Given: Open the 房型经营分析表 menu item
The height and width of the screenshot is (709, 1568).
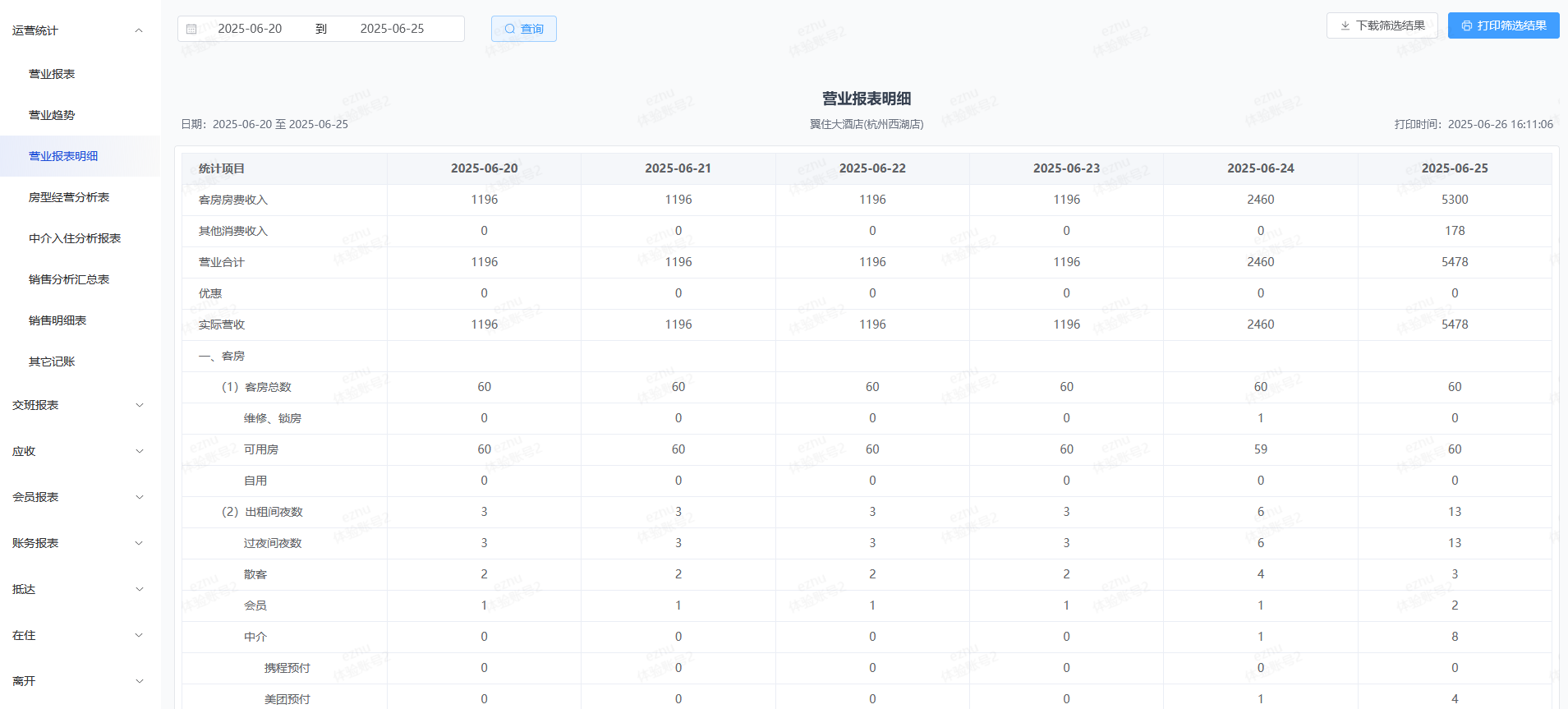Looking at the screenshot, I should point(80,197).
